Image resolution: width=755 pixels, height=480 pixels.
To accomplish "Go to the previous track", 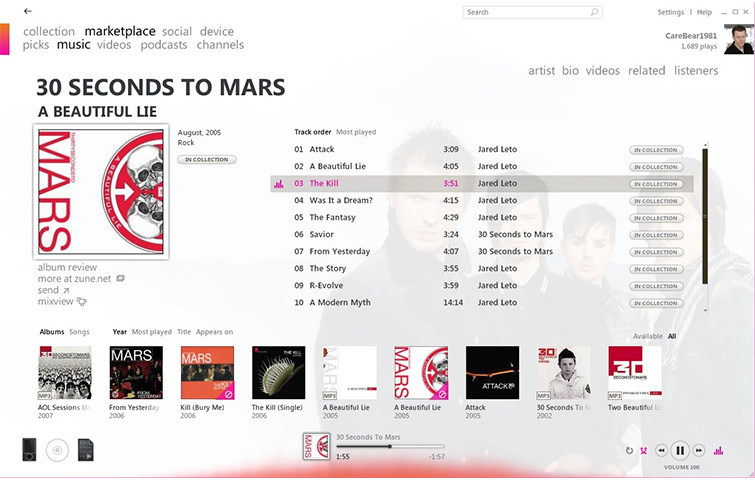I will [x=662, y=451].
